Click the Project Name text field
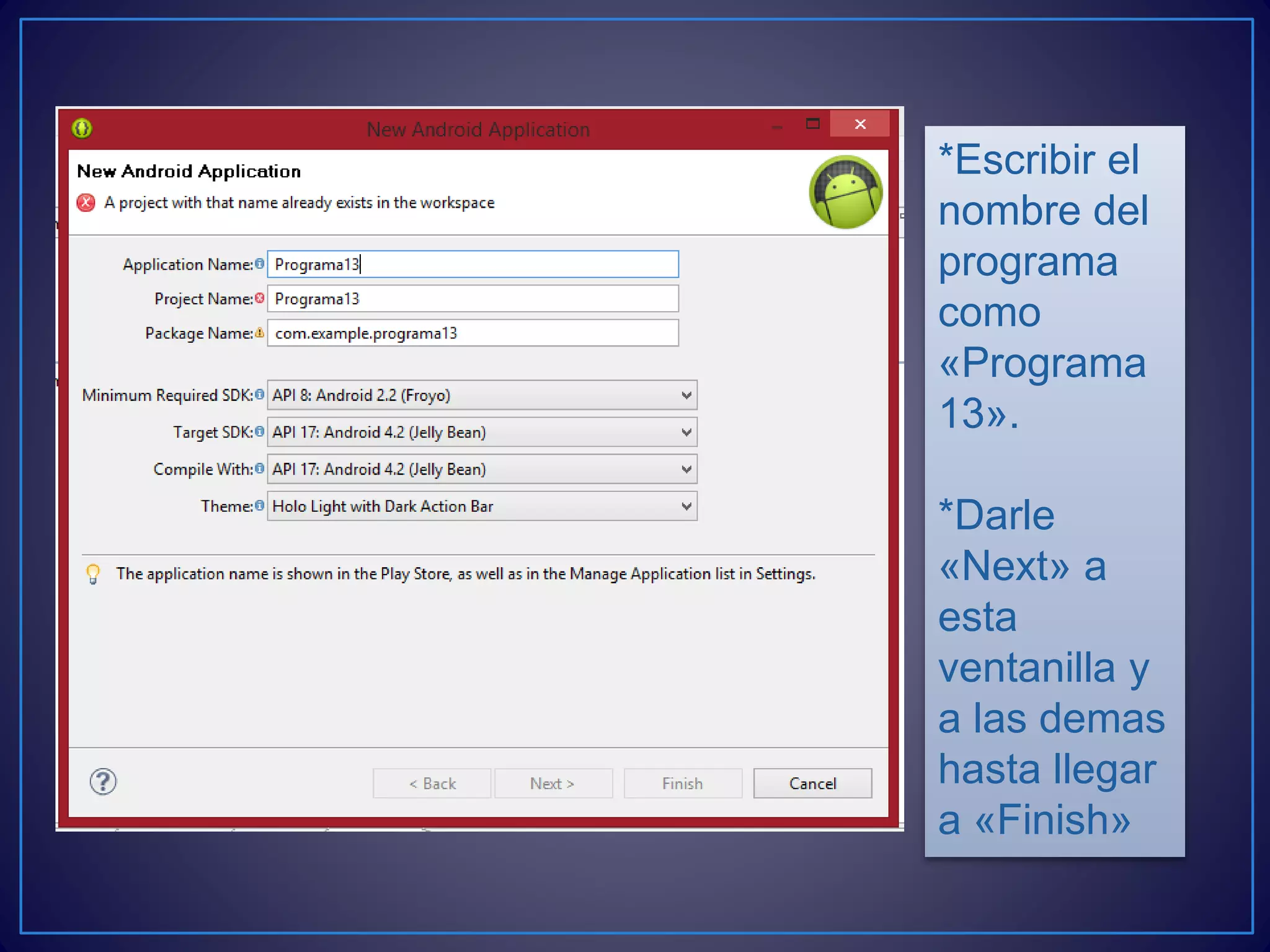The width and height of the screenshot is (1270, 952). 473,299
